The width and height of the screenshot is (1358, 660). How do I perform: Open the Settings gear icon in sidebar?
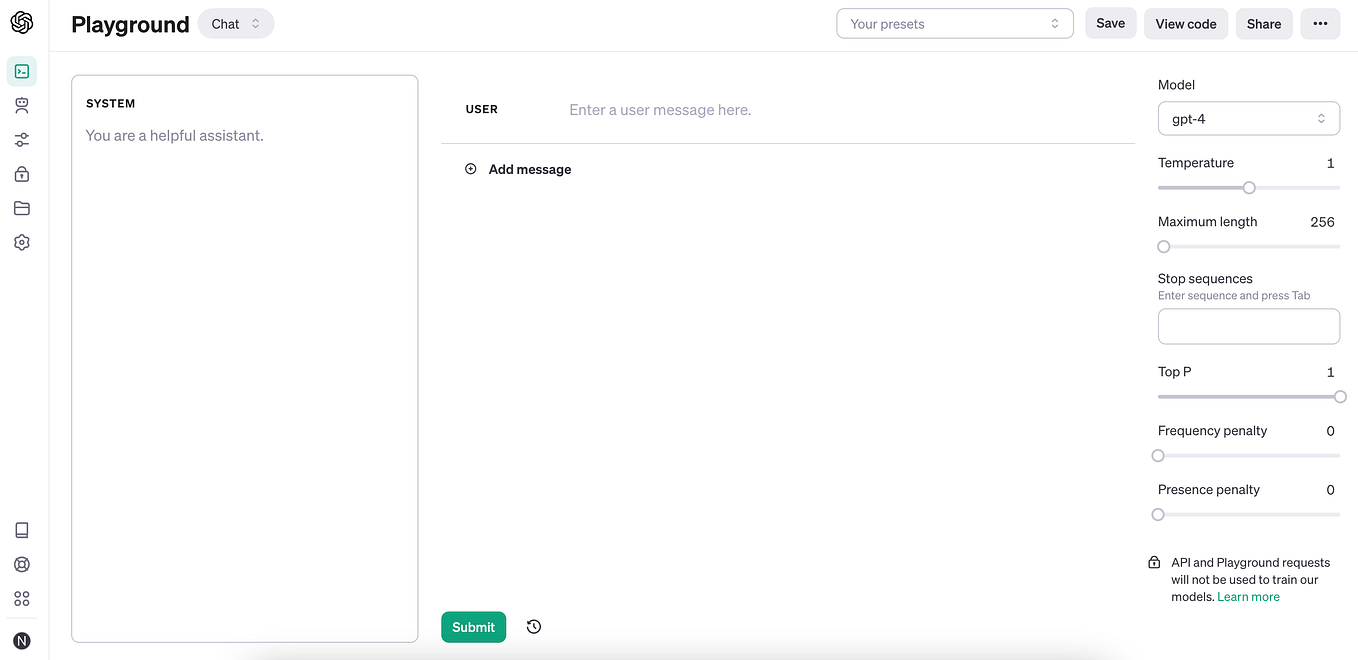[x=22, y=242]
